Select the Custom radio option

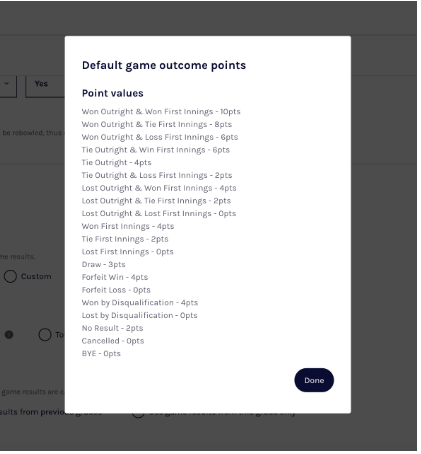(x=10, y=276)
